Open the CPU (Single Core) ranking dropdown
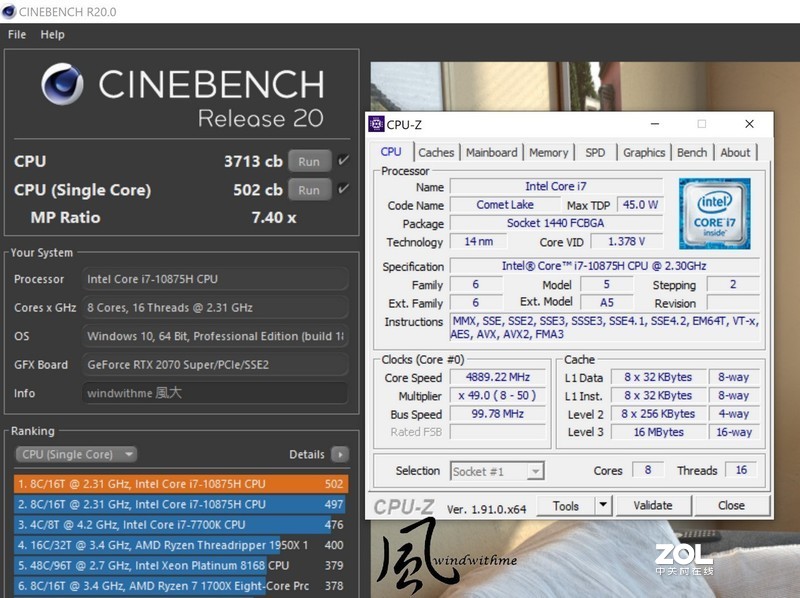This screenshot has height=598, width=800. (76, 454)
